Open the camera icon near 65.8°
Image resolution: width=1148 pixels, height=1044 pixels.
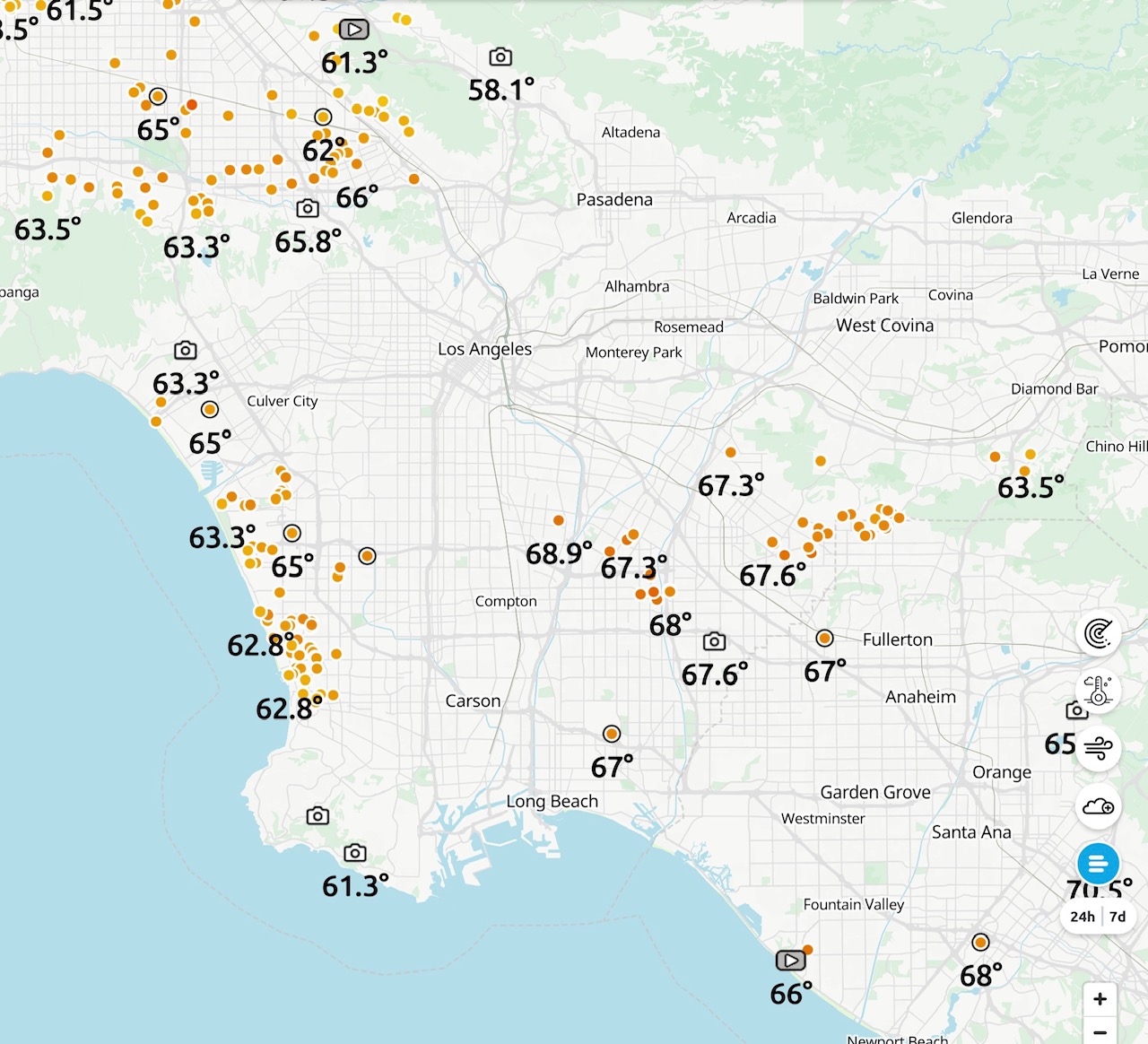point(308,208)
